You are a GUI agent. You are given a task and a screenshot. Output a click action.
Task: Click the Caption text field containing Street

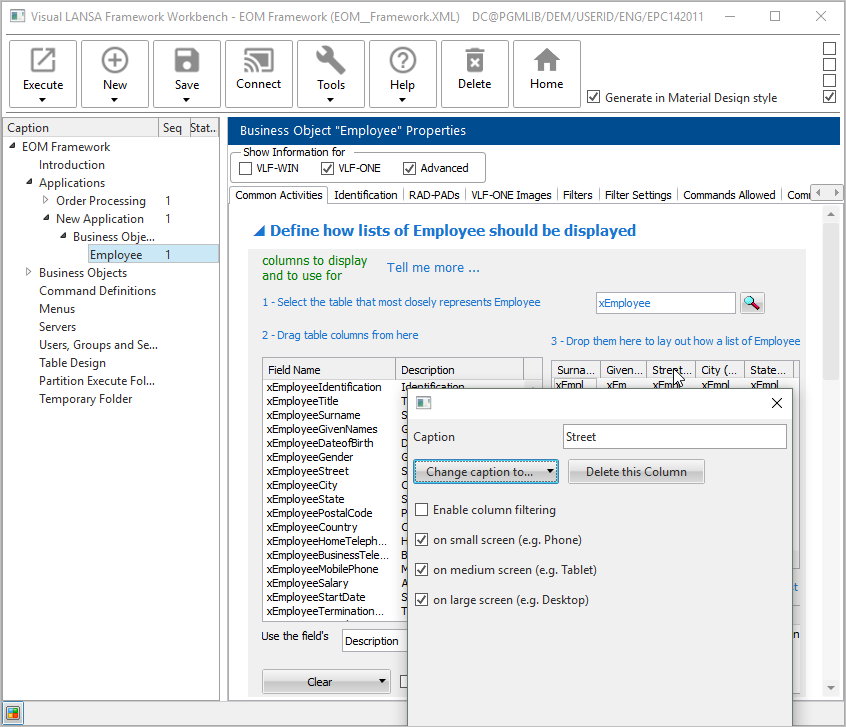point(674,437)
